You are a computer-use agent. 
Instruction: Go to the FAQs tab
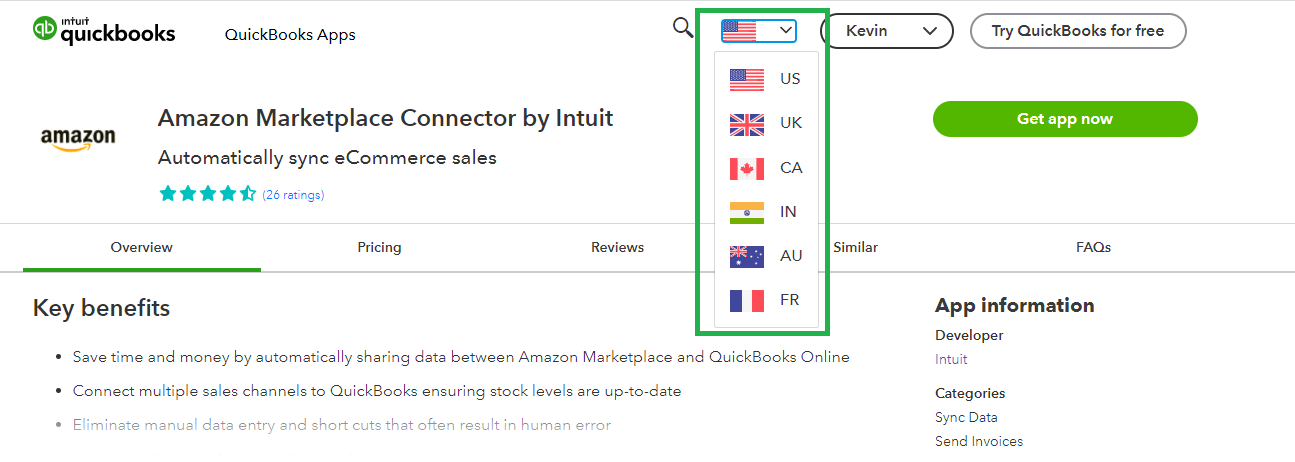coord(1093,247)
